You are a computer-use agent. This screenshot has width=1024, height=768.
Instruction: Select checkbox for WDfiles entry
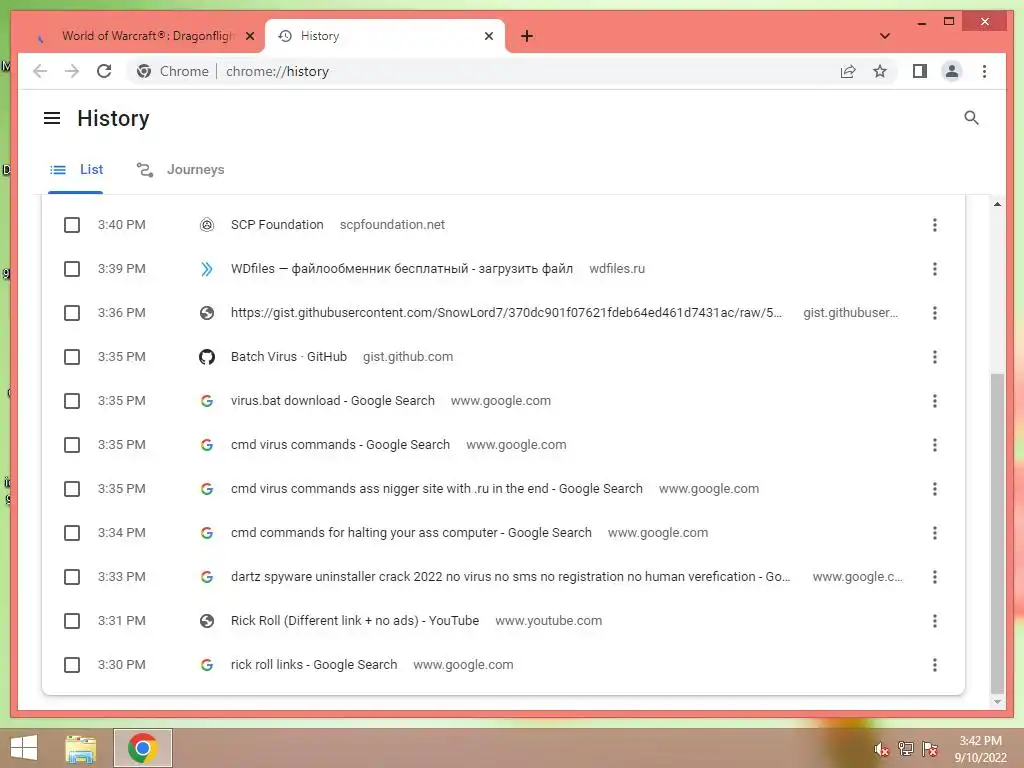click(72, 269)
